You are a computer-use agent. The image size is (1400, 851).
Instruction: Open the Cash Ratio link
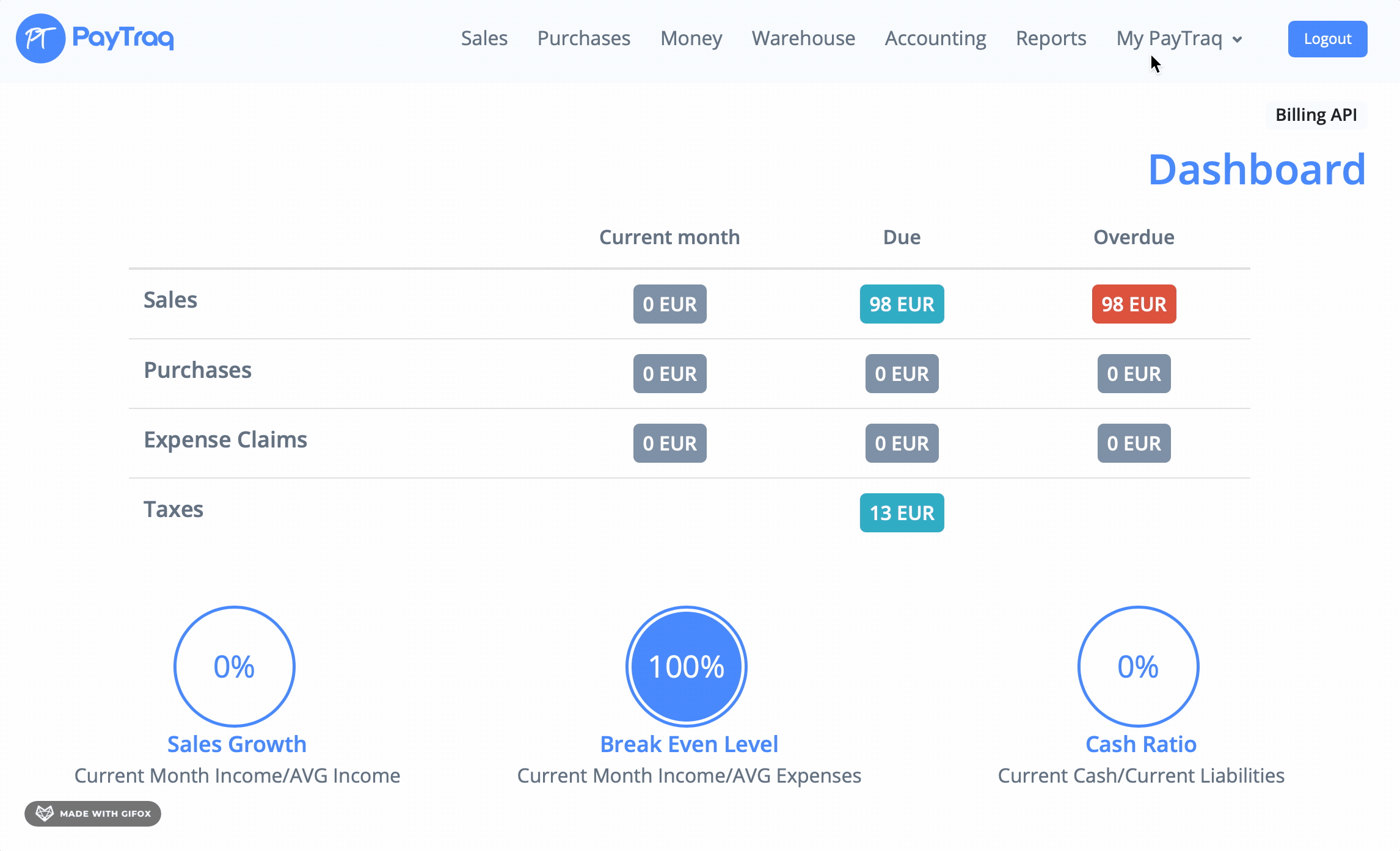[1140, 744]
